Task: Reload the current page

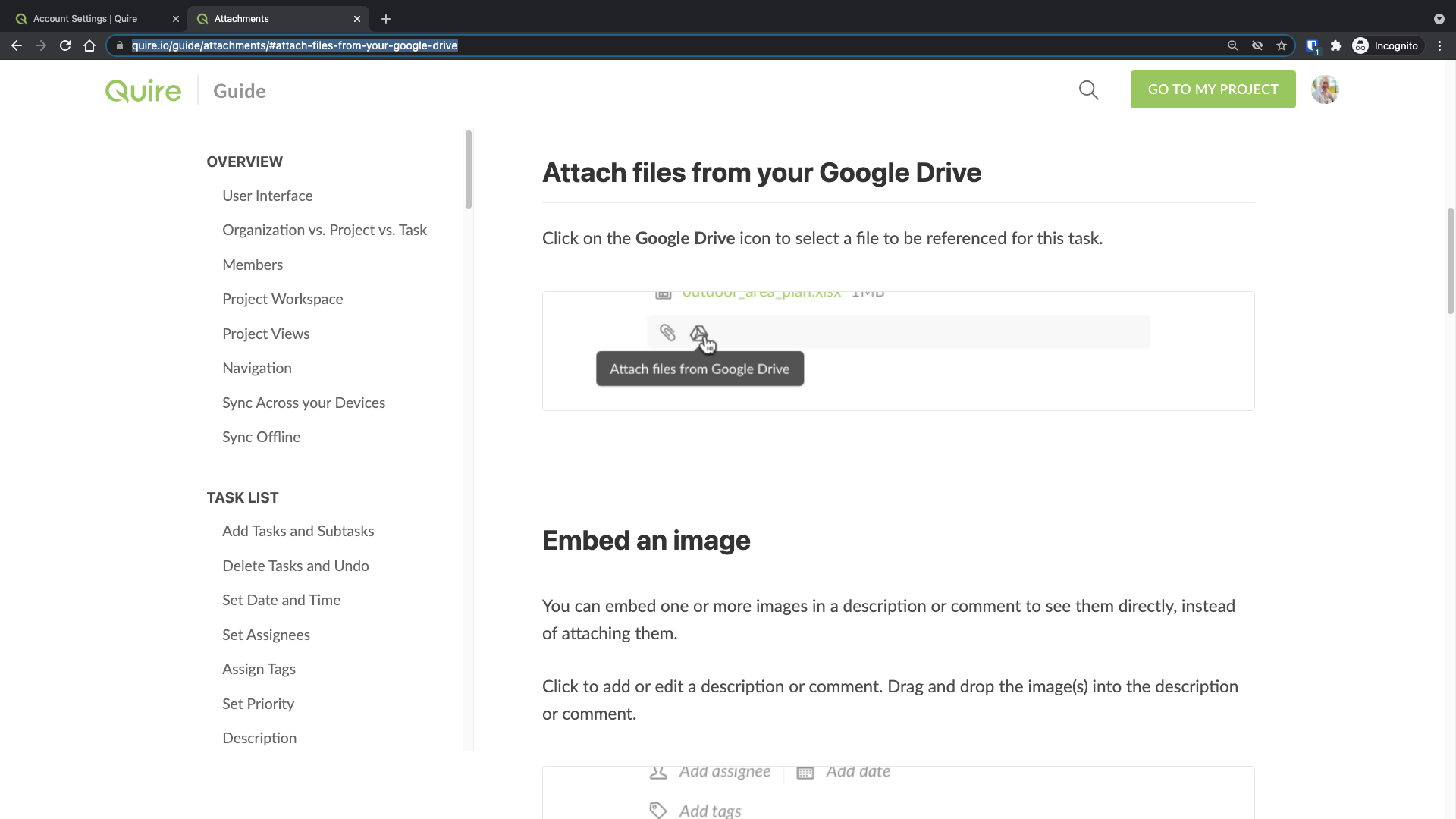Action: (65, 45)
